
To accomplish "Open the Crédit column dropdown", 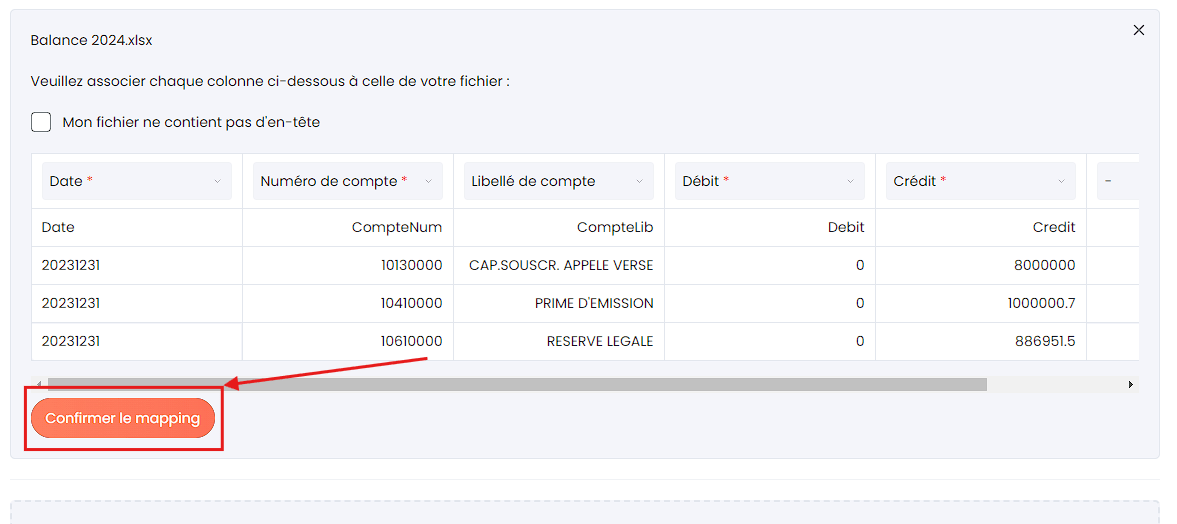I will coord(980,181).
